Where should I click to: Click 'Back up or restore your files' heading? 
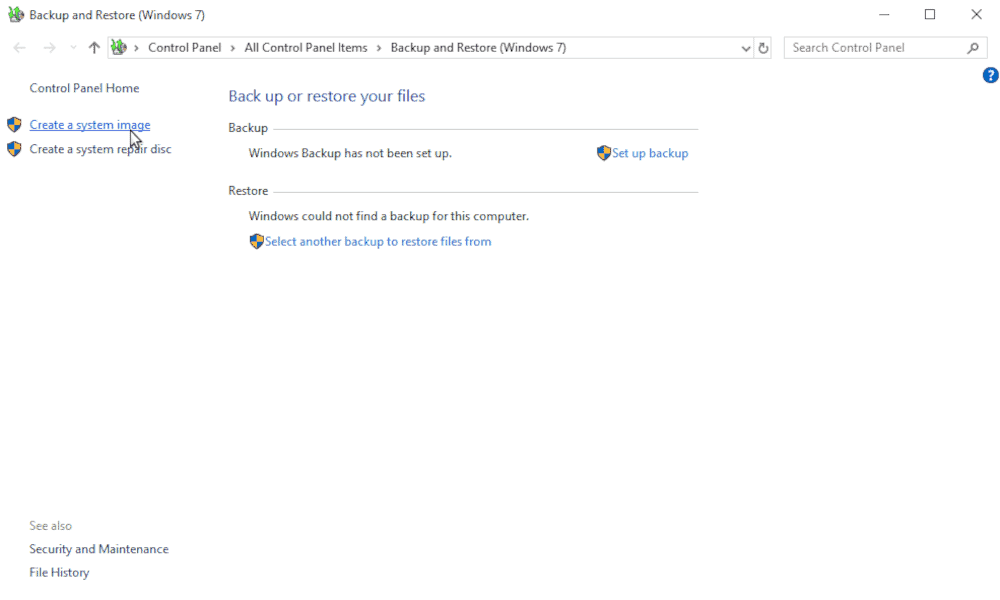pos(327,96)
